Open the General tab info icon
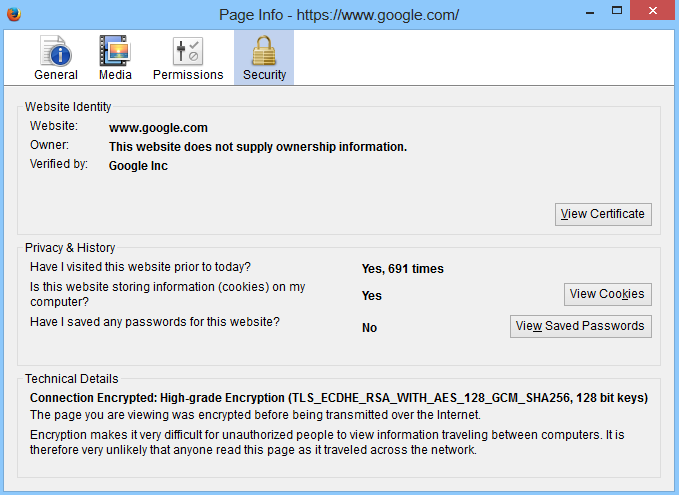The image size is (679, 495). (x=56, y=51)
